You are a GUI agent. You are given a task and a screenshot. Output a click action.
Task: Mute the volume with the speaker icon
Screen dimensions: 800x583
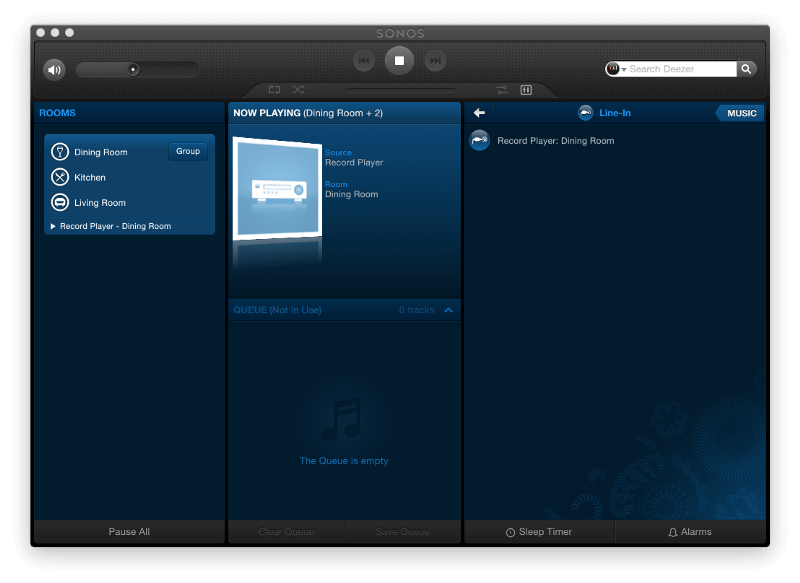click(x=54, y=69)
